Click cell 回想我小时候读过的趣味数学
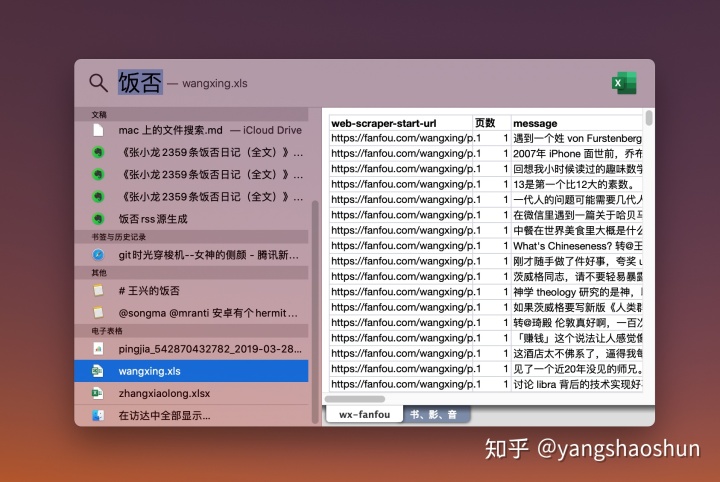 click(x=577, y=169)
